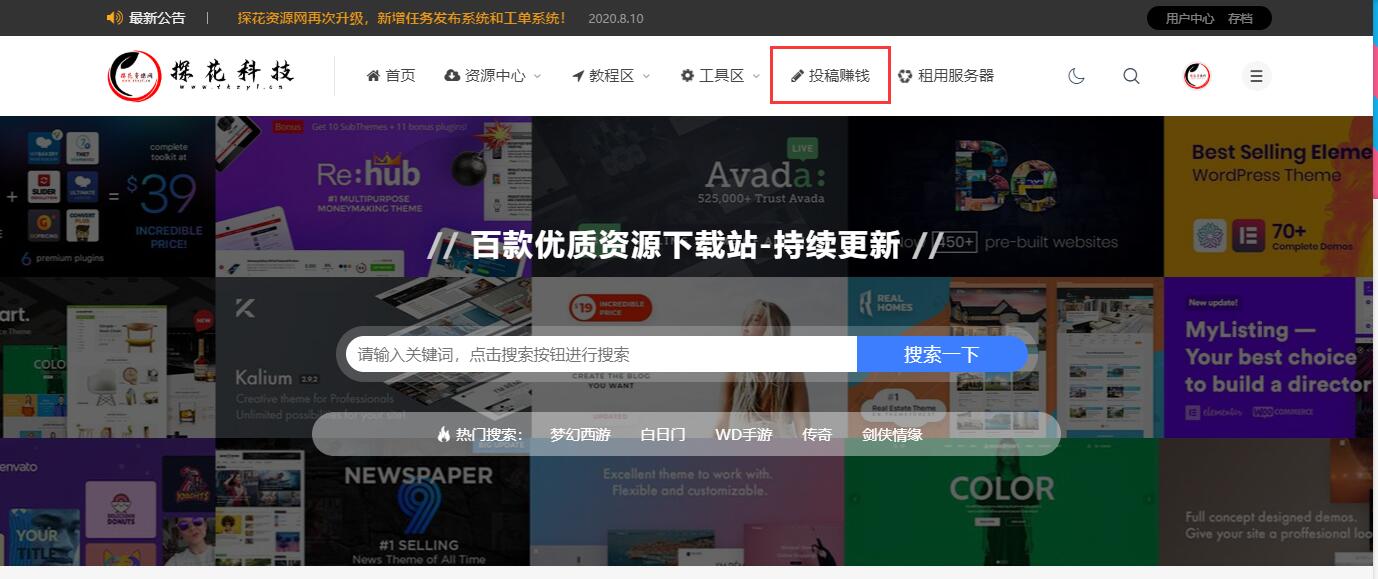
Task: Expand the 资源中心 dropdown chevron
Action: (x=537, y=76)
